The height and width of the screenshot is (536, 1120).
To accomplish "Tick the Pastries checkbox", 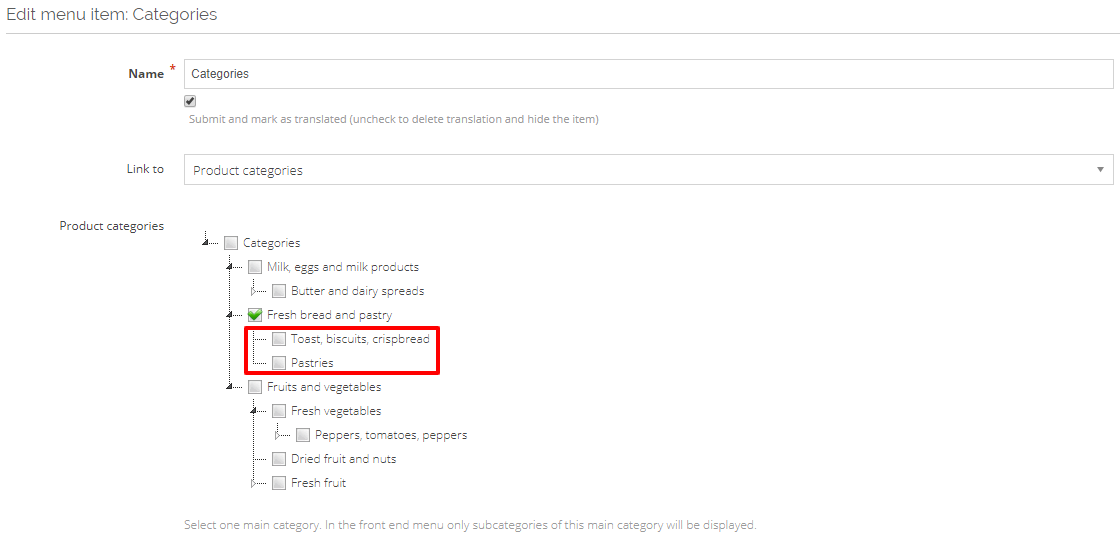I will [279, 362].
